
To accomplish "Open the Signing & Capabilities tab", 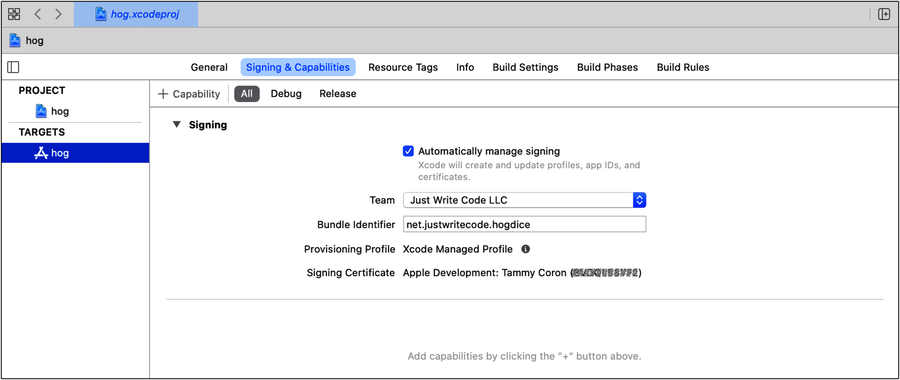I will click(x=298, y=67).
